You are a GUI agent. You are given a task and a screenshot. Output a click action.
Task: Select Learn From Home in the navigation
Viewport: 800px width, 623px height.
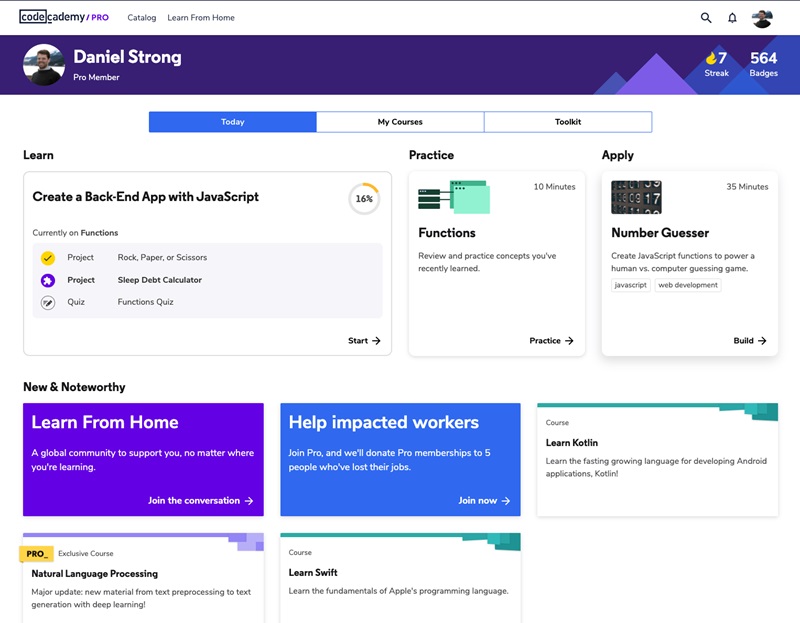click(201, 17)
